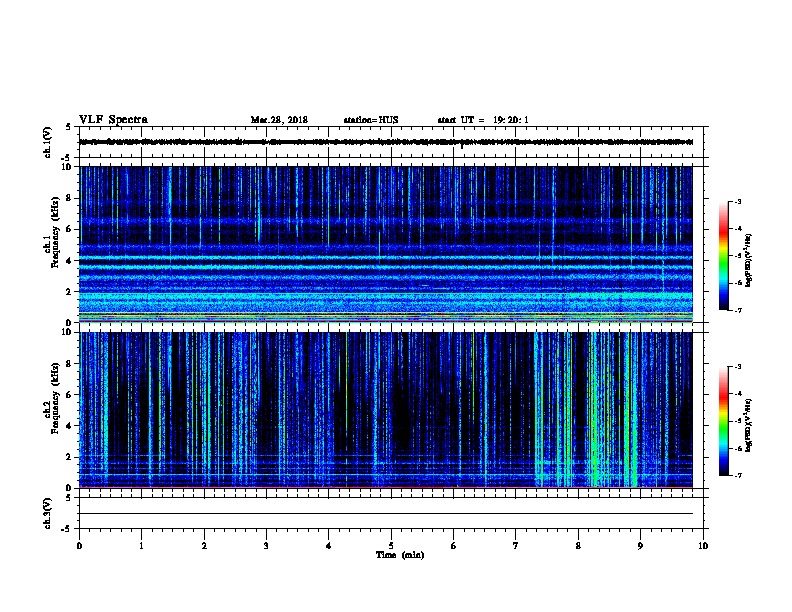This screenshot has height=612, width=792.
Task: Click the "6" kHz tick on ch.1 axis
Action: tap(69, 229)
